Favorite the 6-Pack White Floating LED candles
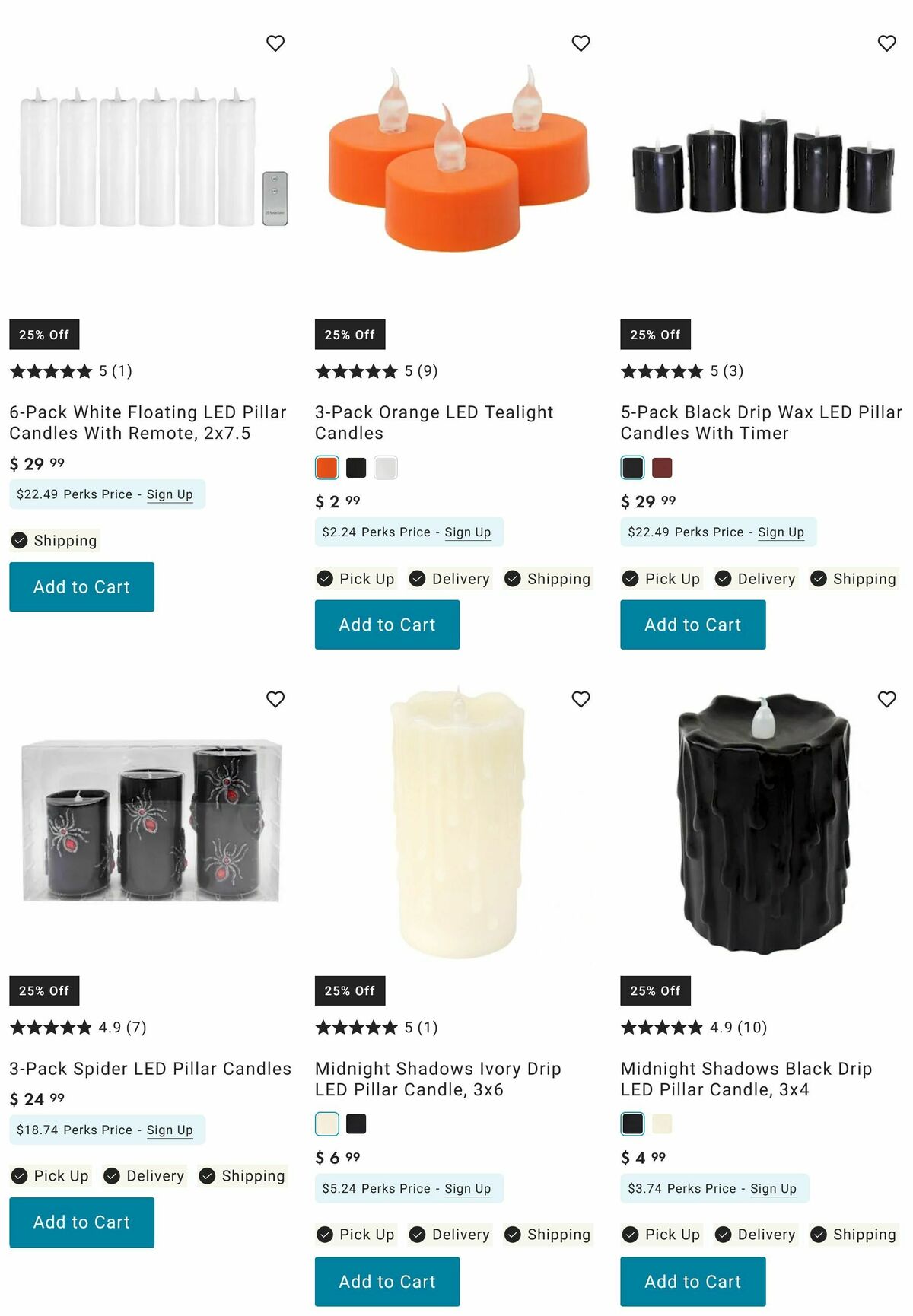The image size is (913, 1316). [x=275, y=43]
